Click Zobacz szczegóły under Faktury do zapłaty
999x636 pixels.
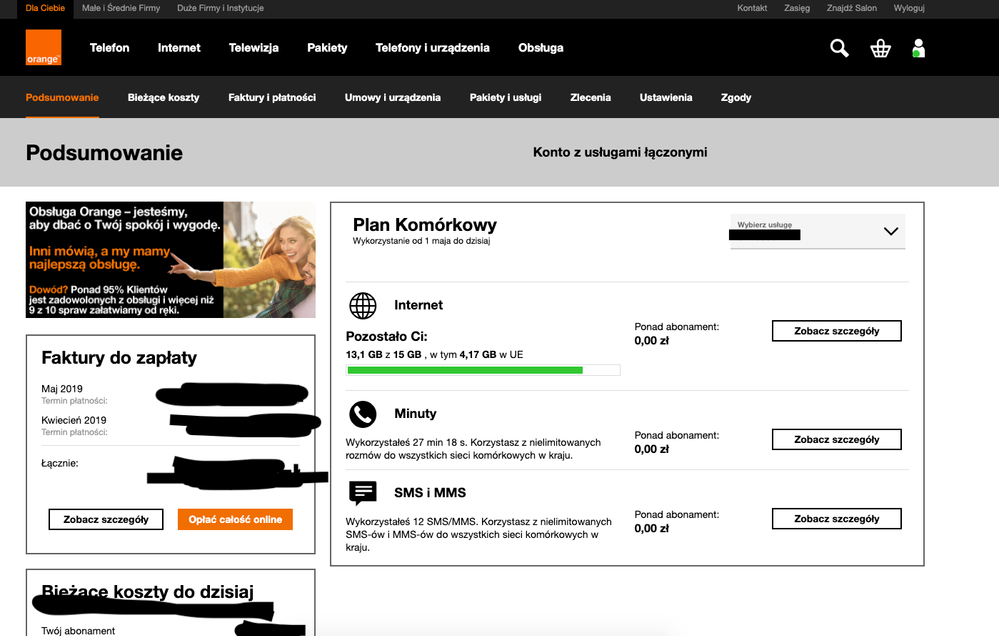(106, 519)
